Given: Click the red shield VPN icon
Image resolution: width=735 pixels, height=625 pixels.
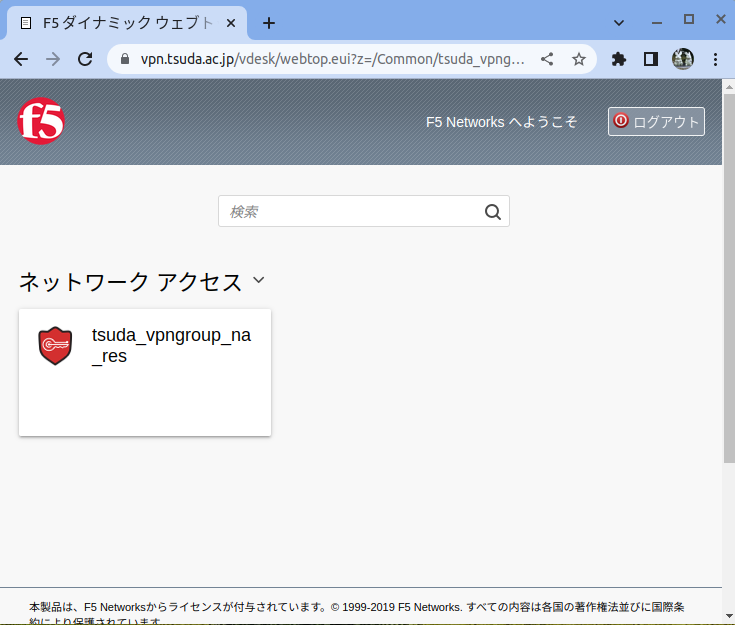Looking at the screenshot, I should pos(55,346).
